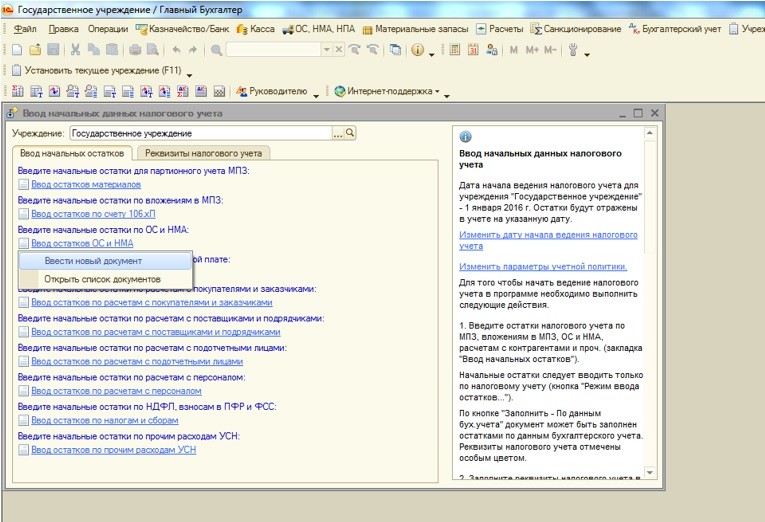Switch to Реквизиты налогового учета tab

[x=203, y=153]
